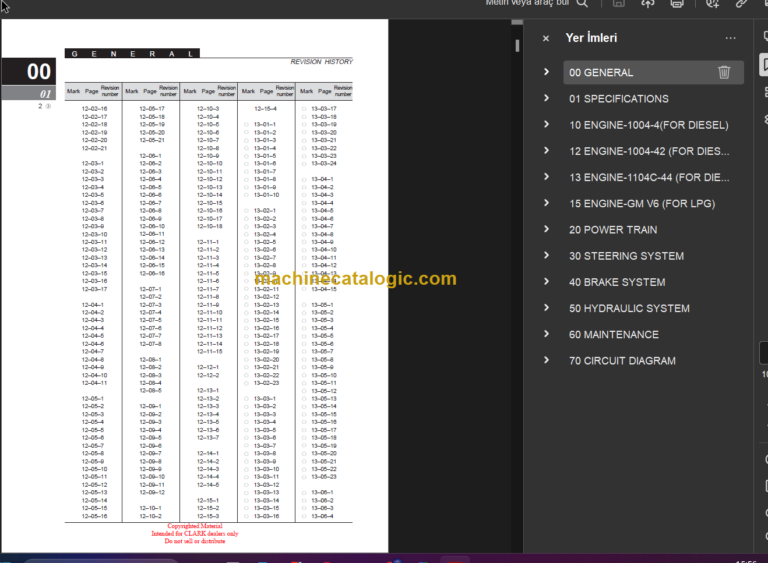This screenshot has width=768, height=563.
Task: Click table entry '12-05-21'
Action: pyautogui.click(x=152, y=140)
